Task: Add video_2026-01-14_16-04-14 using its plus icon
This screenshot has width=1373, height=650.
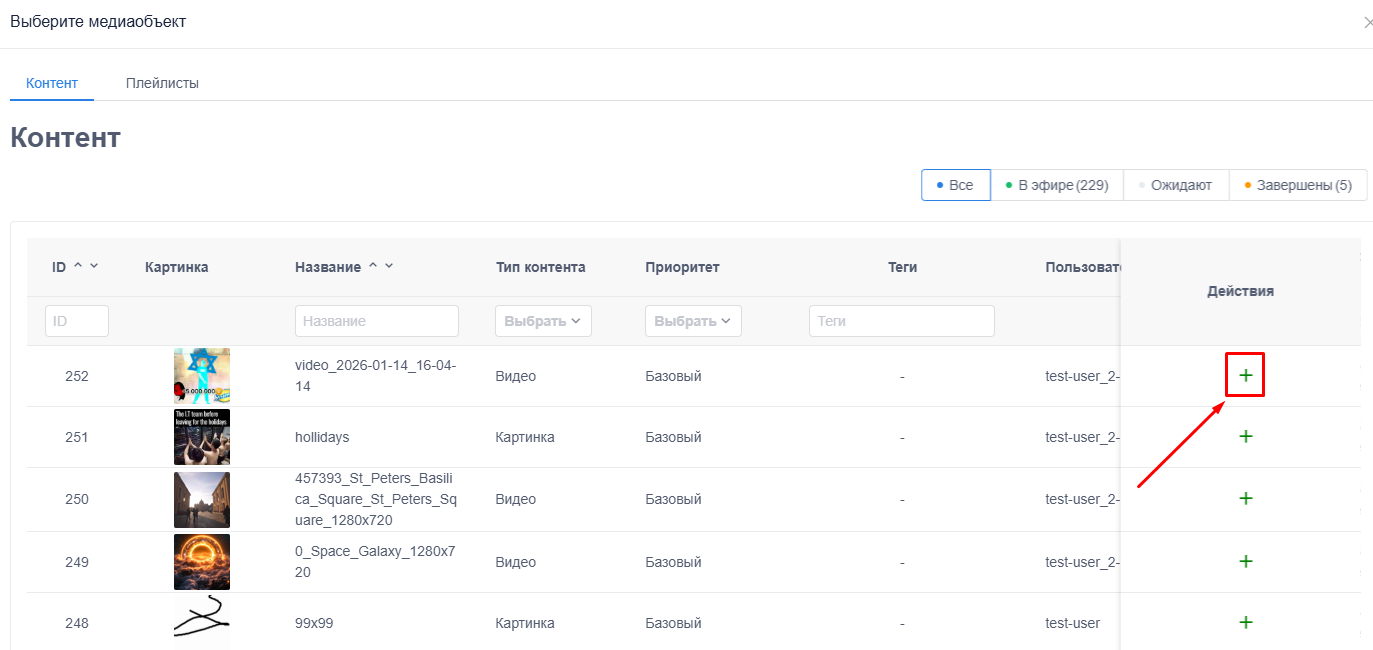Action: coord(1246,375)
